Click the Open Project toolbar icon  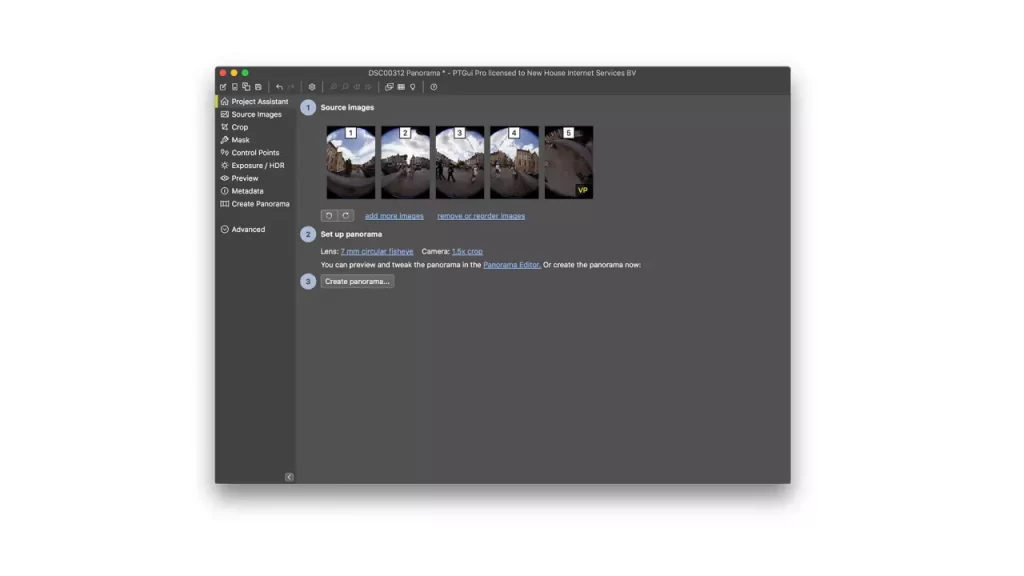tap(234, 87)
